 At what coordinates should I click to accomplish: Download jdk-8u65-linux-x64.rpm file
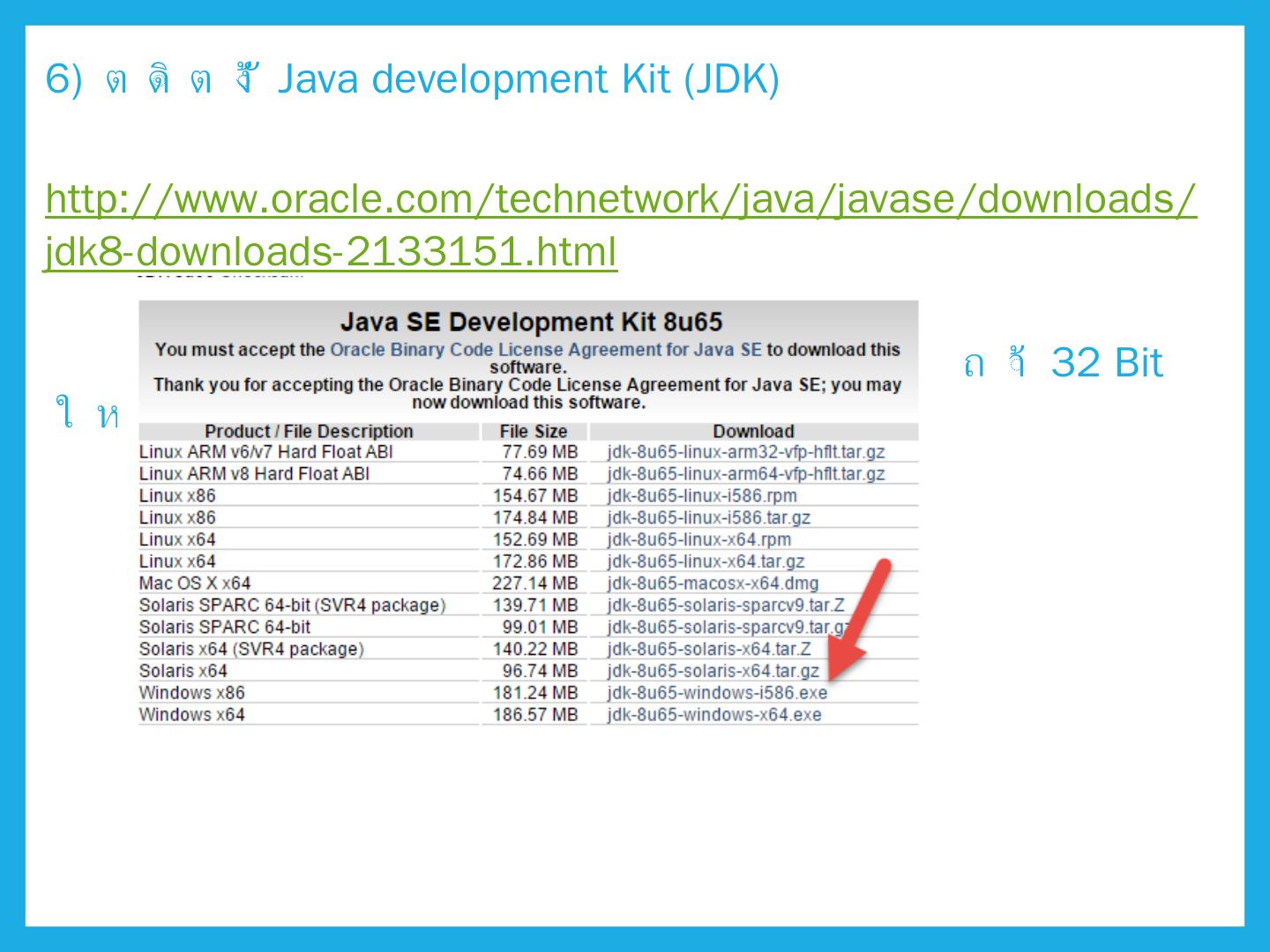(x=698, y=539)
